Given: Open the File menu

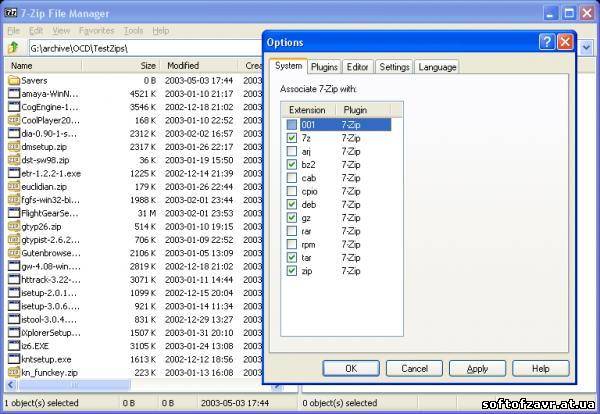Looking at the screenshot, I should point(13,31).
